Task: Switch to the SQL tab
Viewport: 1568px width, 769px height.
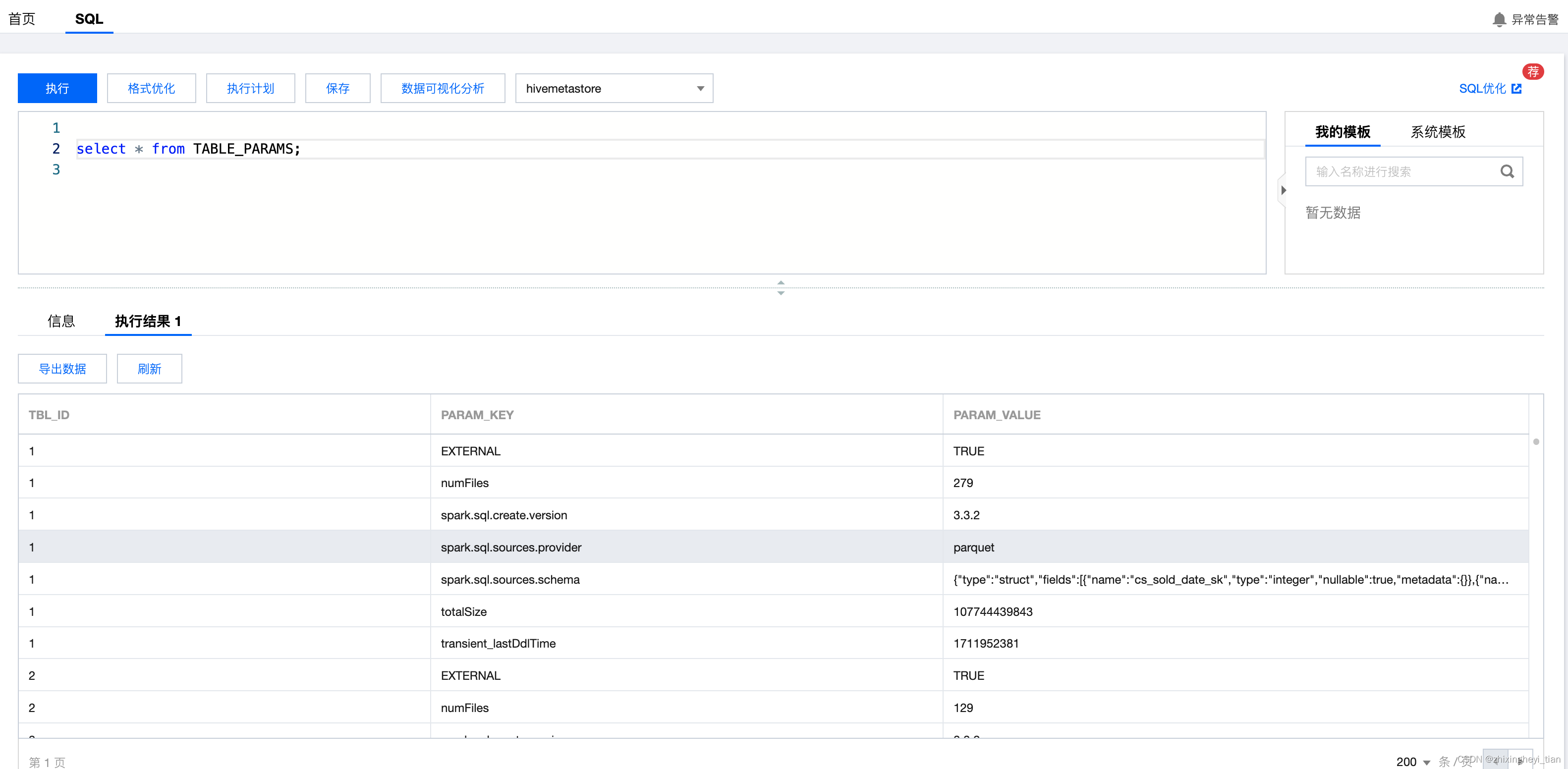Action: pos(89,19)
